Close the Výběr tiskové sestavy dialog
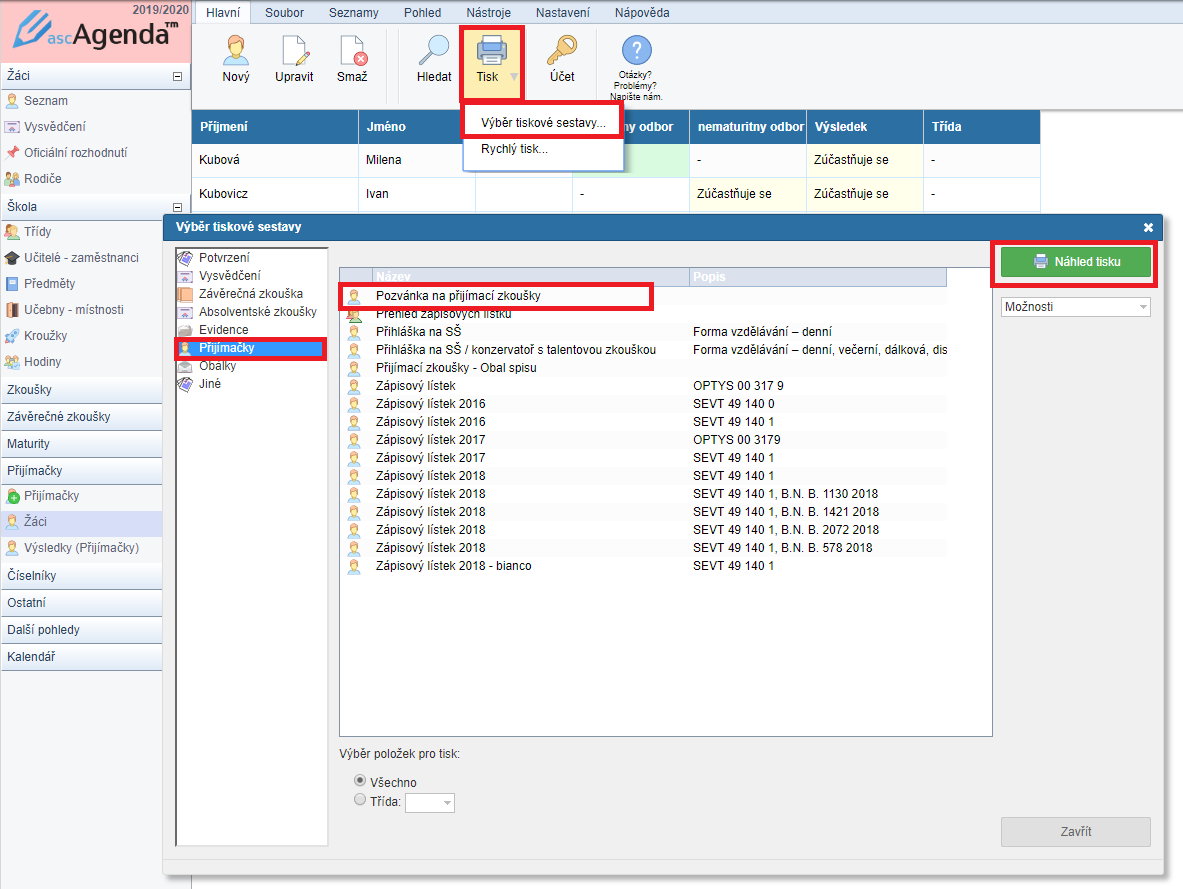This screenshot has height=889, width=1183. pyautogui.click(x=1149, y=227)
